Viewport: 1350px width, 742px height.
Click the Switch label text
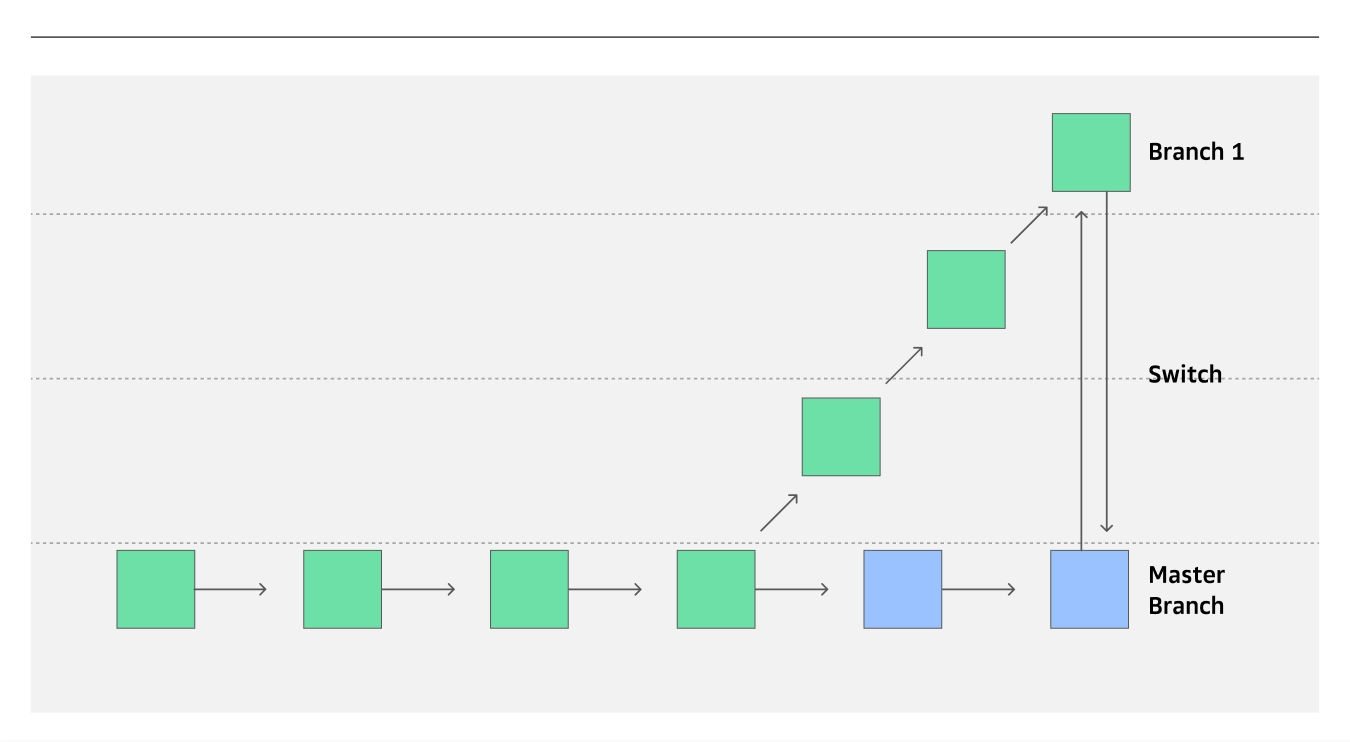coord(1185,374)
